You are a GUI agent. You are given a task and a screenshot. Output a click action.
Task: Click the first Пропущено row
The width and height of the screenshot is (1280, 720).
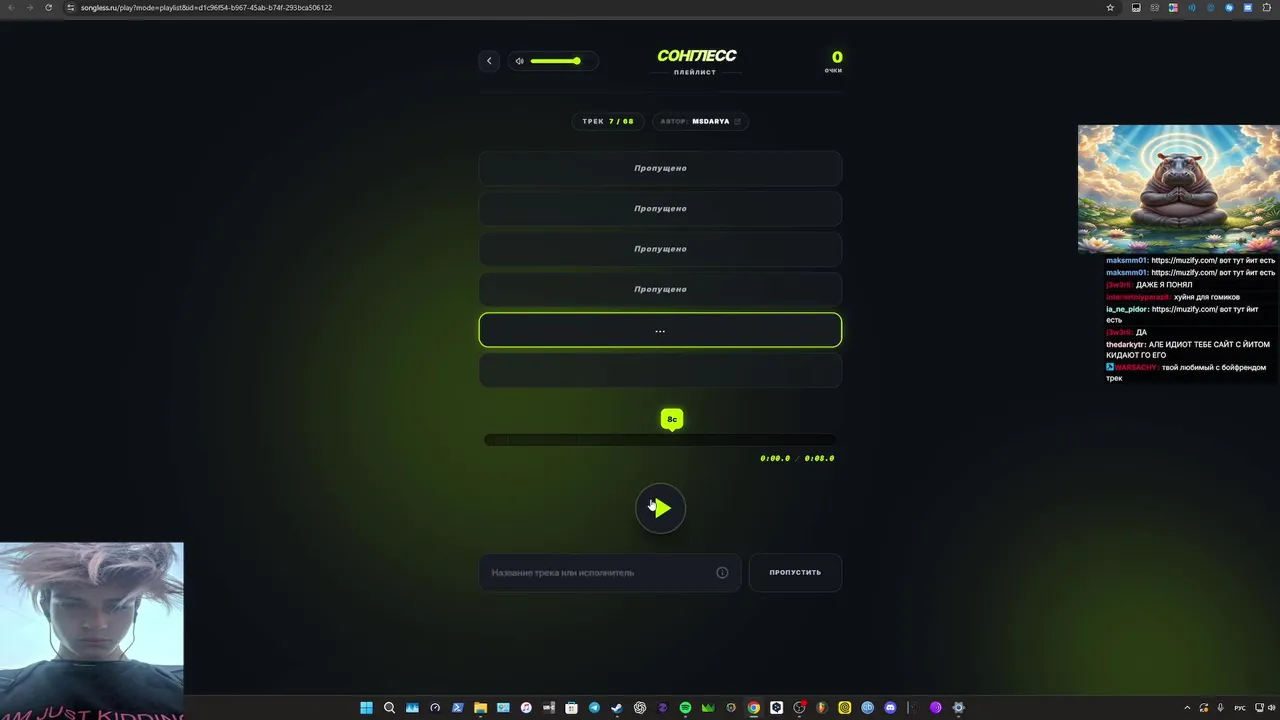(660, 168)
